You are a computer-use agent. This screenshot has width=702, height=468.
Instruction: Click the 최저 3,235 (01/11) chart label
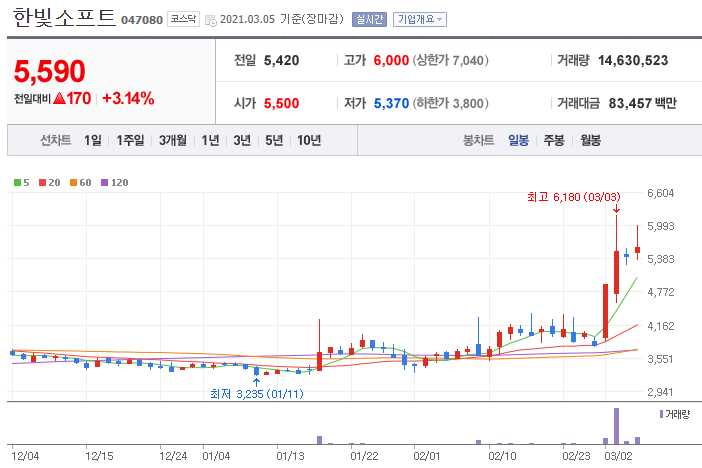pyautogui.click(x=257, y=394)
